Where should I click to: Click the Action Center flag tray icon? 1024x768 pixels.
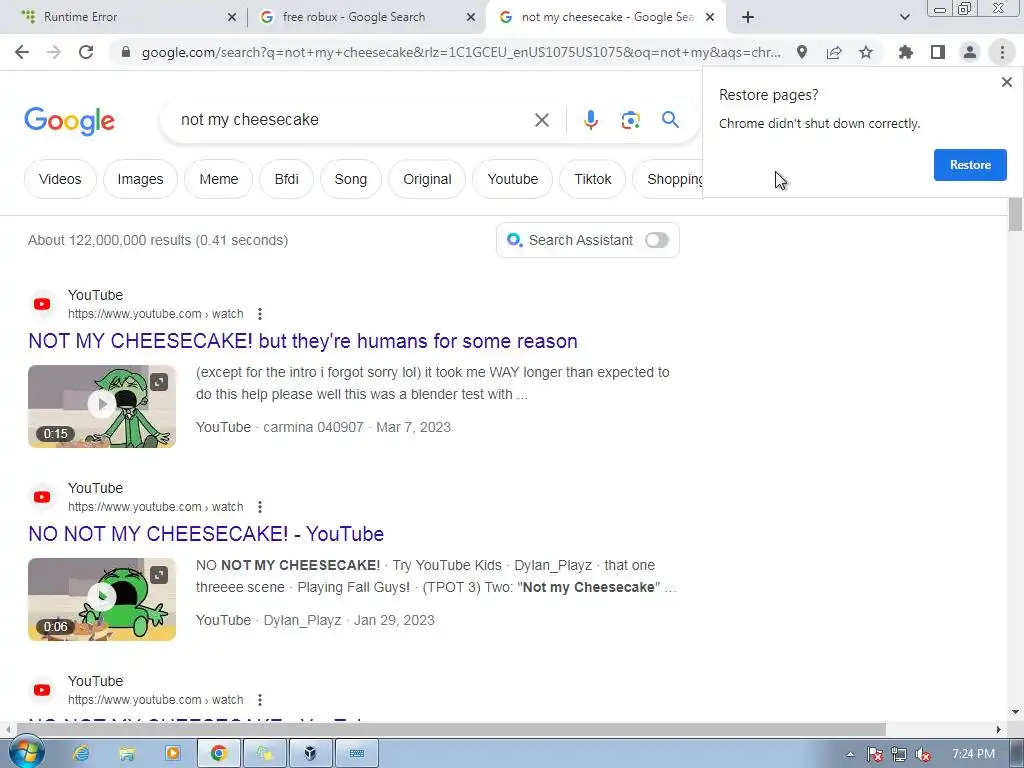pyautogui.click(x=874, y=754)
